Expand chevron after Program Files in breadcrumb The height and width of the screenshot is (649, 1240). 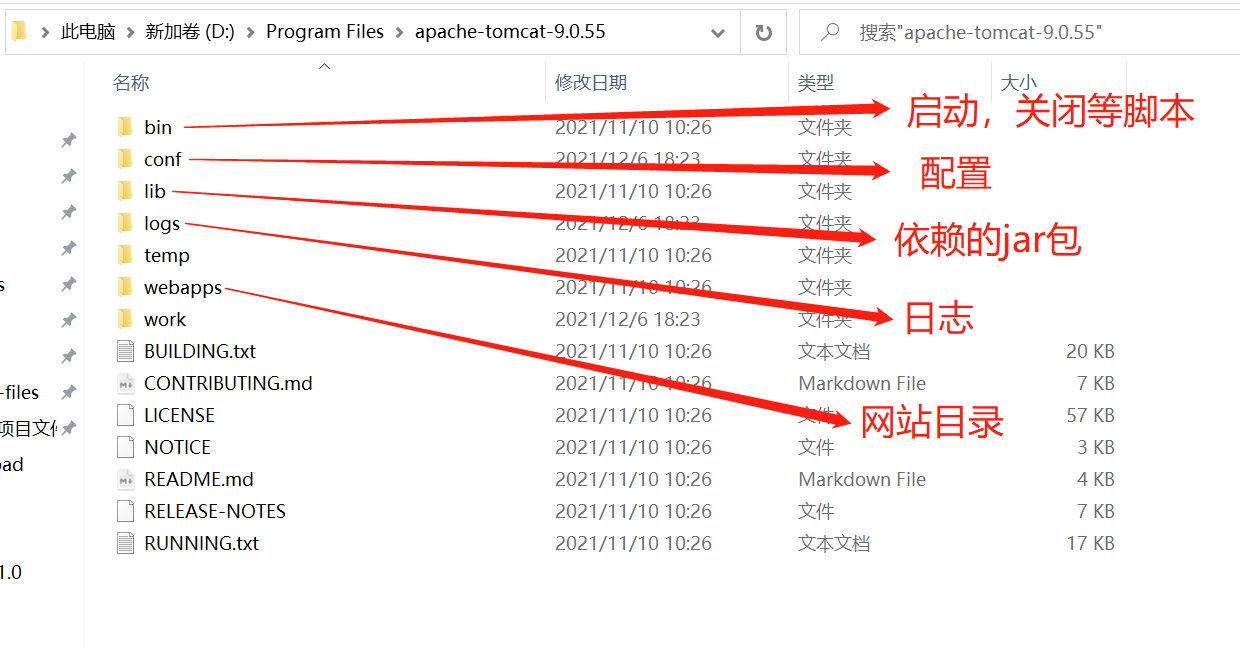399,32
